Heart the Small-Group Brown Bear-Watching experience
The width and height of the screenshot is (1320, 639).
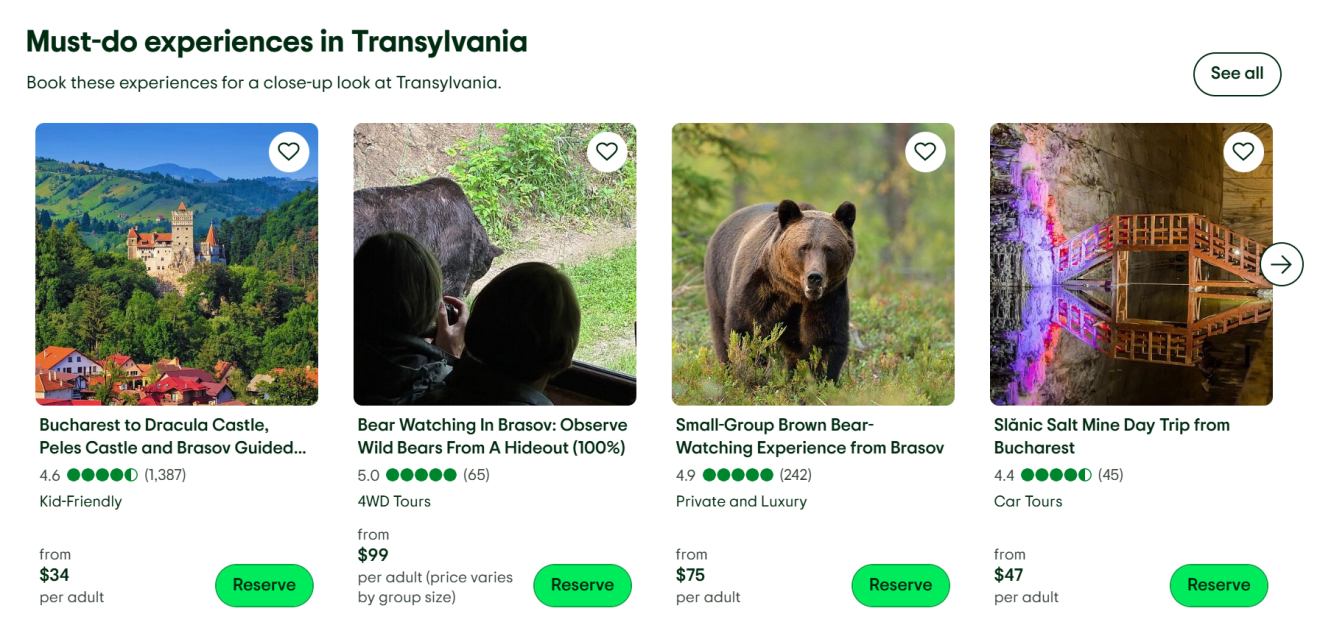point(925,152)
